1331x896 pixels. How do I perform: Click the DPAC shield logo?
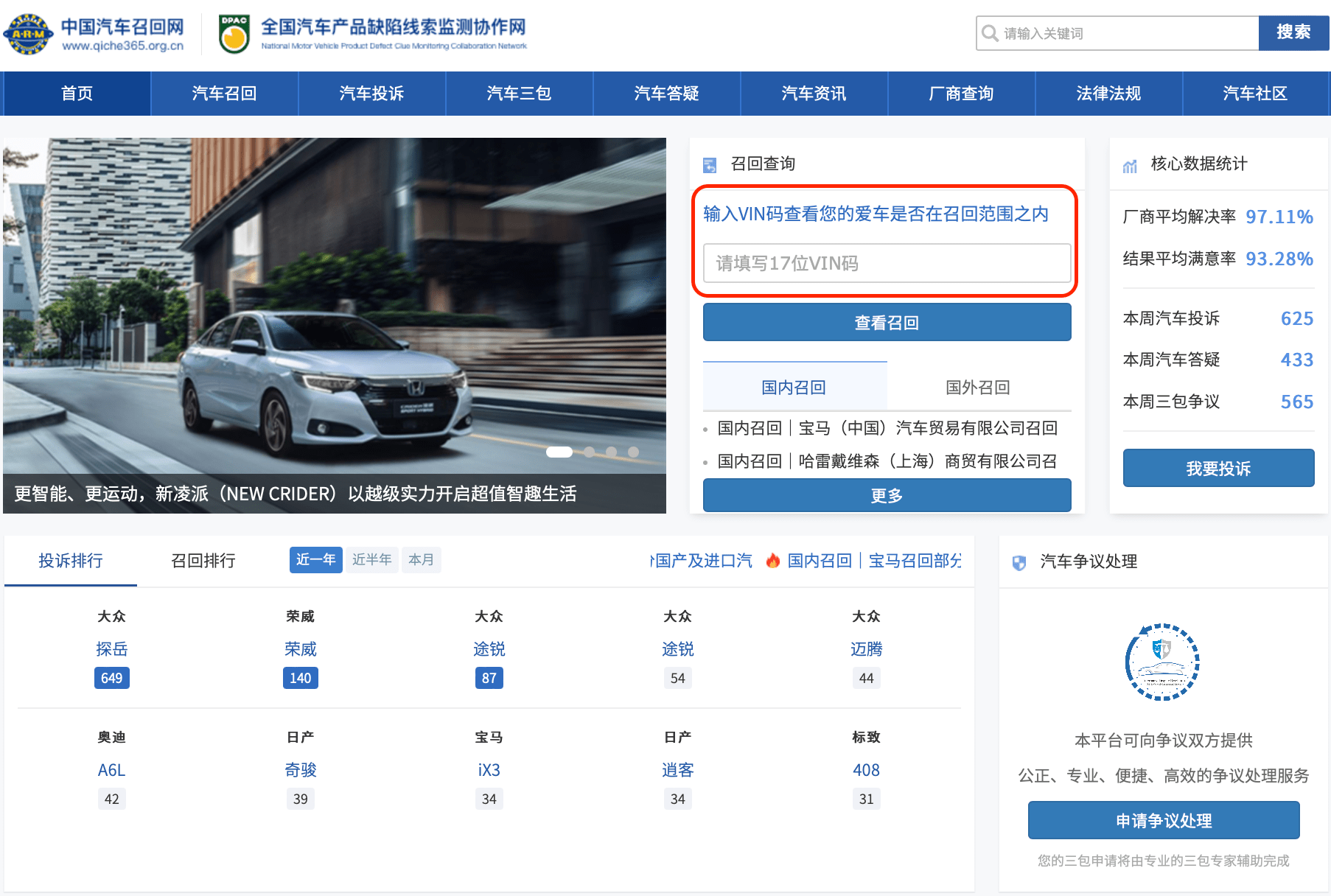click(234, 34)
